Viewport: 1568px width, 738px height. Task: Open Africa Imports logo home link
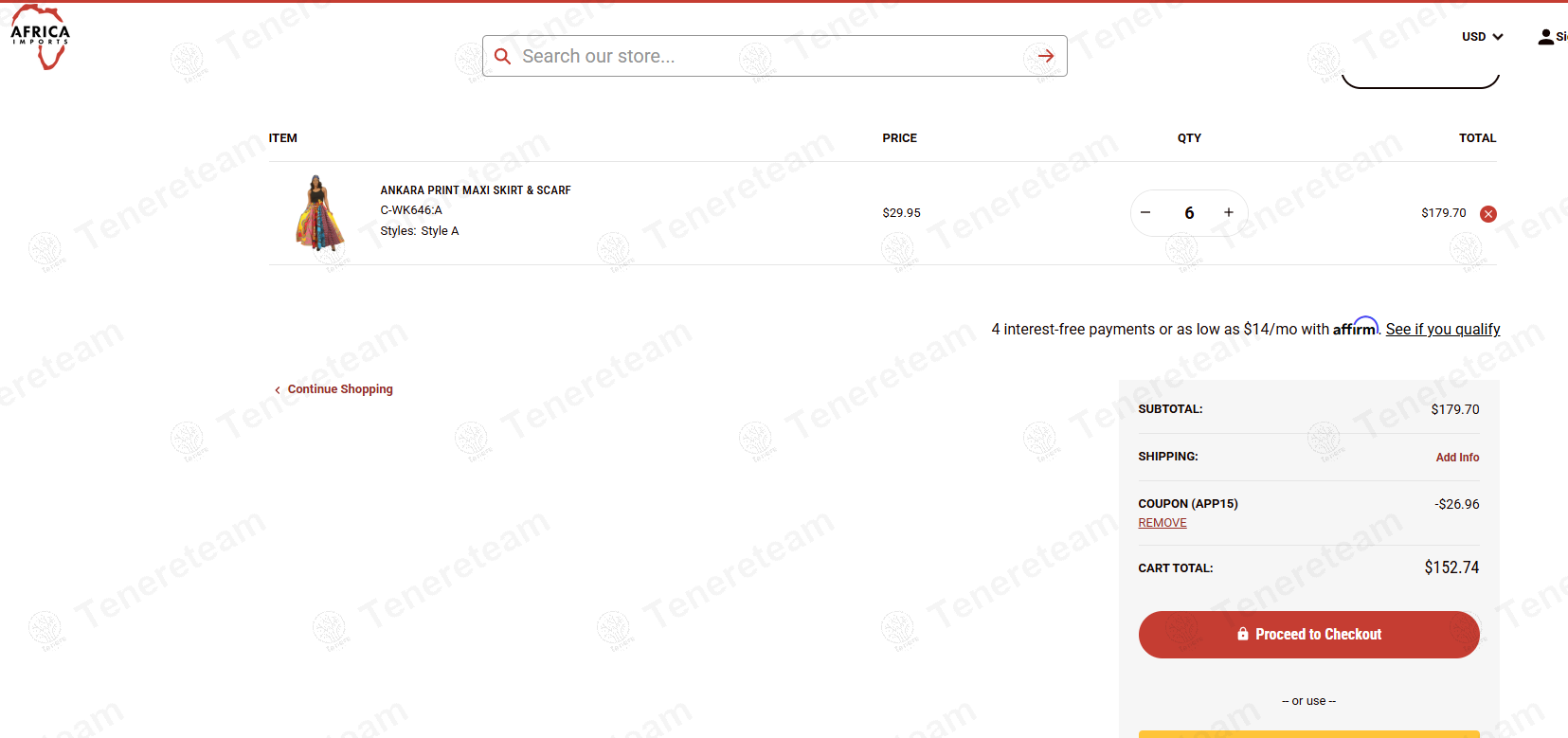point(40,37)
